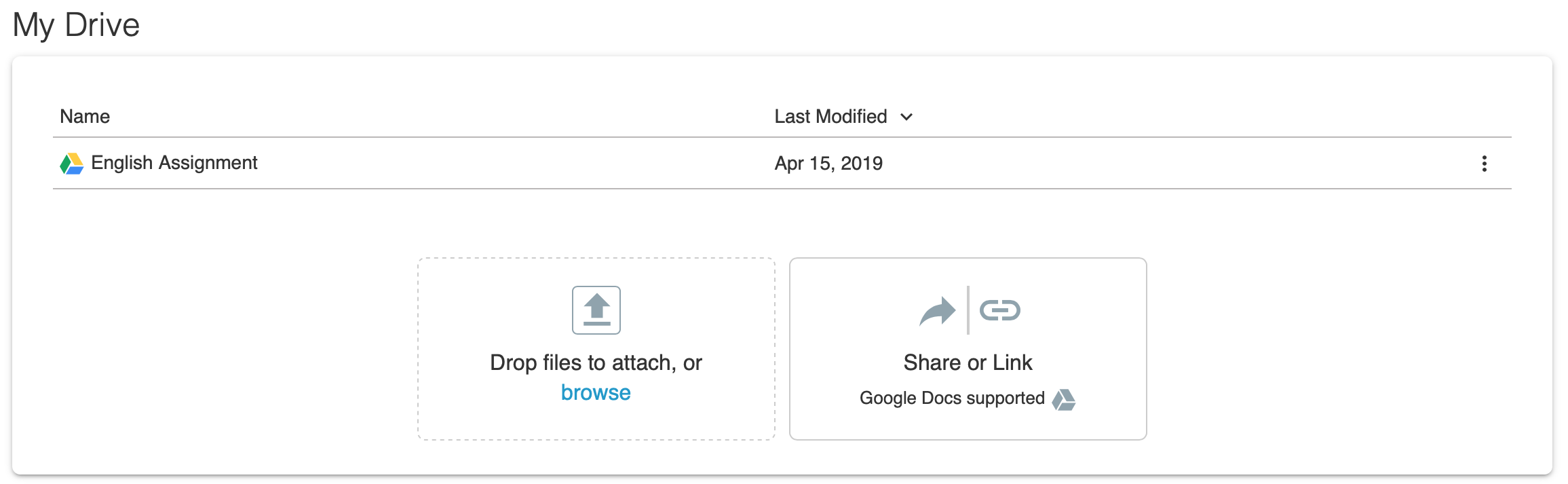
Task: Click the Drop files to attach area
Action: click(x=596, y=349)
